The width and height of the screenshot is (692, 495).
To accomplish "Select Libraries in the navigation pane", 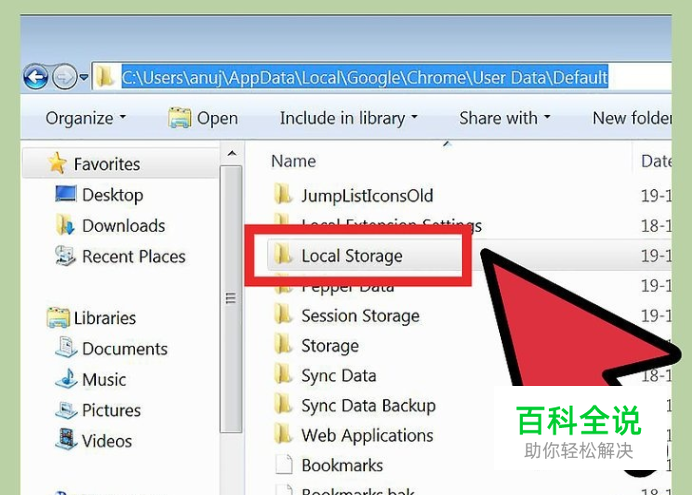I will click(91, 318).
